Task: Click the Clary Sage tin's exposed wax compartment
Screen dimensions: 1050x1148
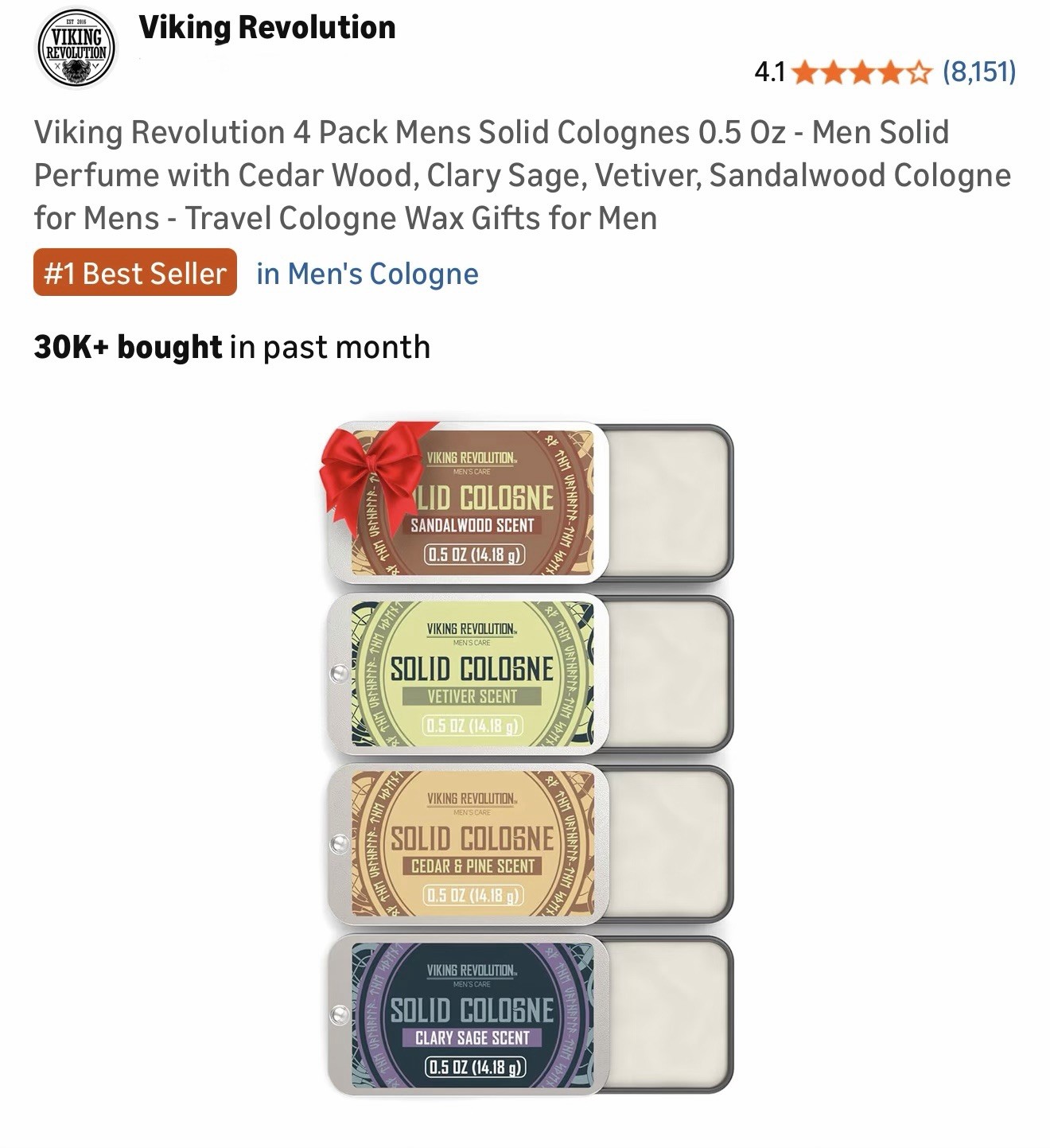Action: pyautogui.click(x=670, y=1014)
